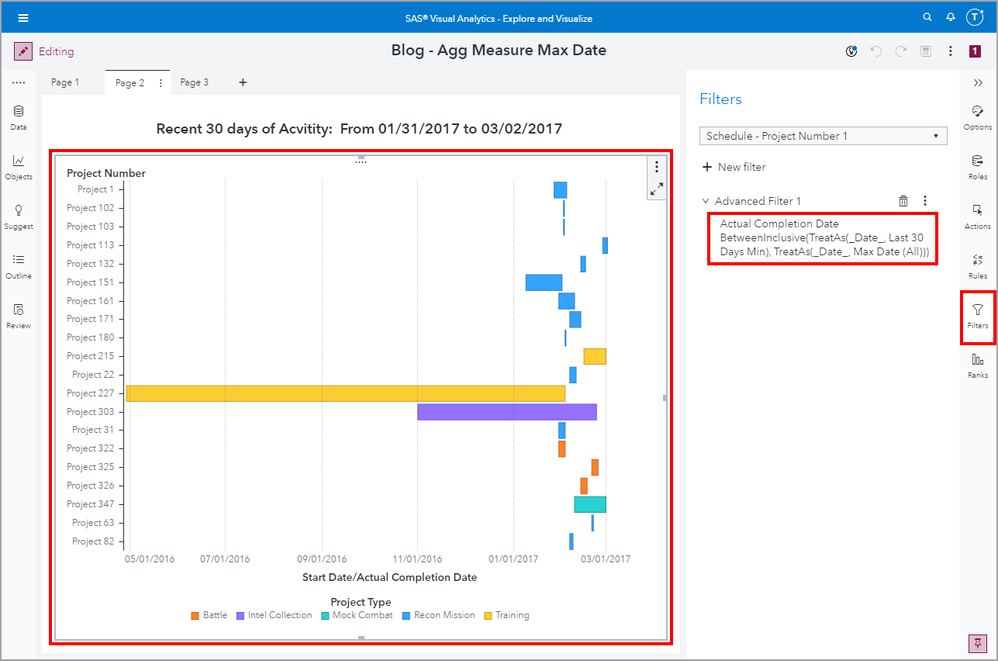Open report overflow menu dots
The width and height of the screenshot is (998, 661).
point(950,51)
